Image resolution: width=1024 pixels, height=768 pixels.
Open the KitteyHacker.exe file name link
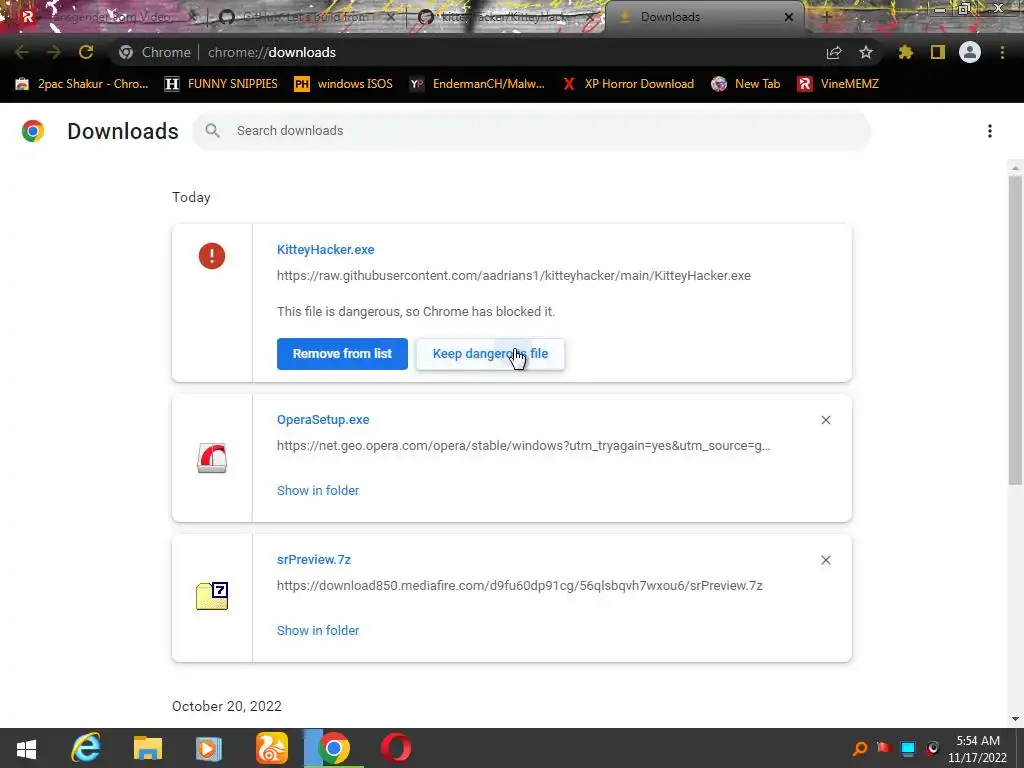coord(325,249)
